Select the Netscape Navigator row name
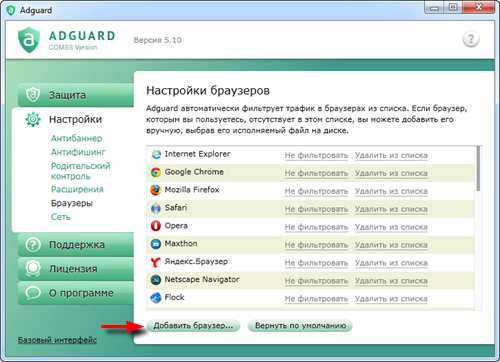Viewport: 500px width, 362px height. pyautogui.click(x=202, y=279)
